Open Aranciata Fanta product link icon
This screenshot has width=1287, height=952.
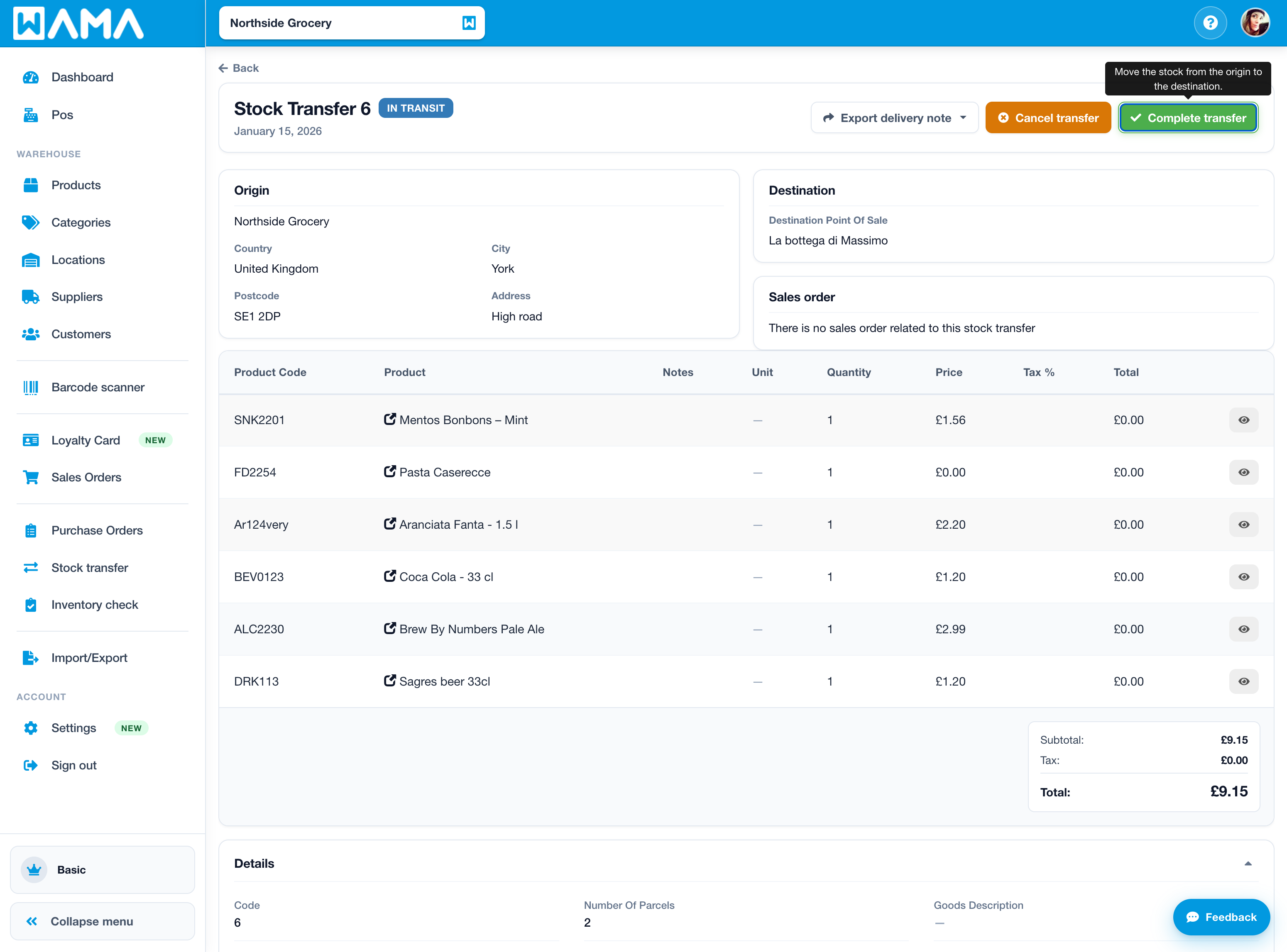(390, 524)
